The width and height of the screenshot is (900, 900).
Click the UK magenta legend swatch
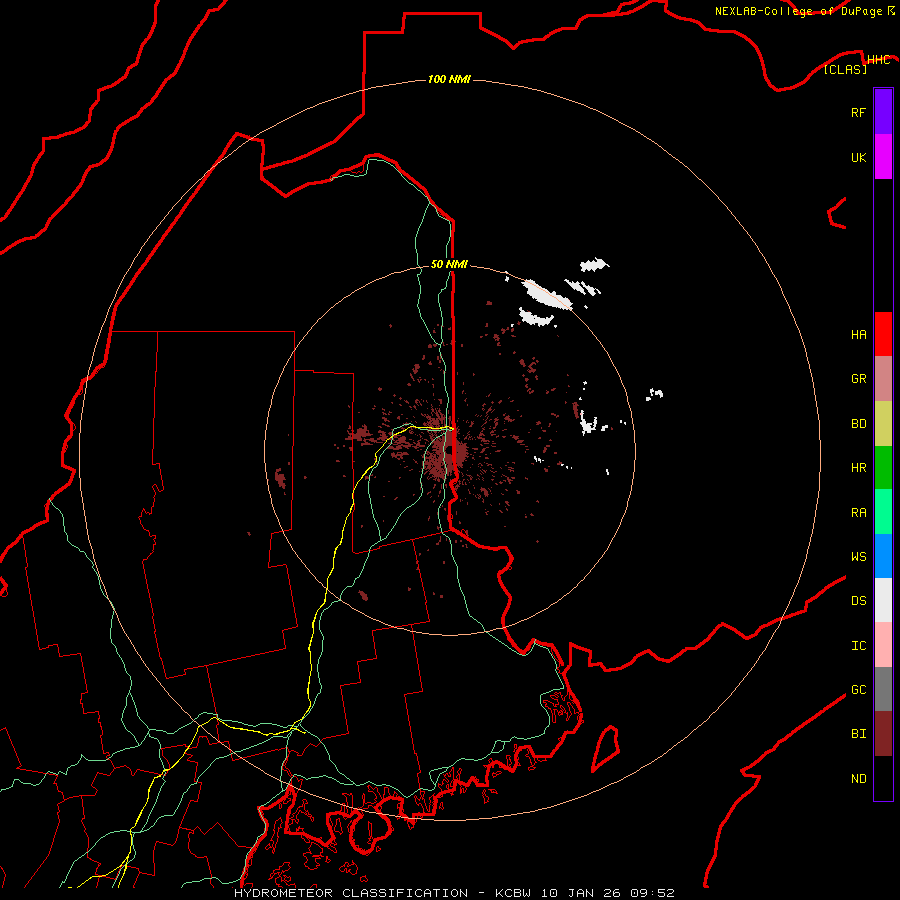[883, 157]
